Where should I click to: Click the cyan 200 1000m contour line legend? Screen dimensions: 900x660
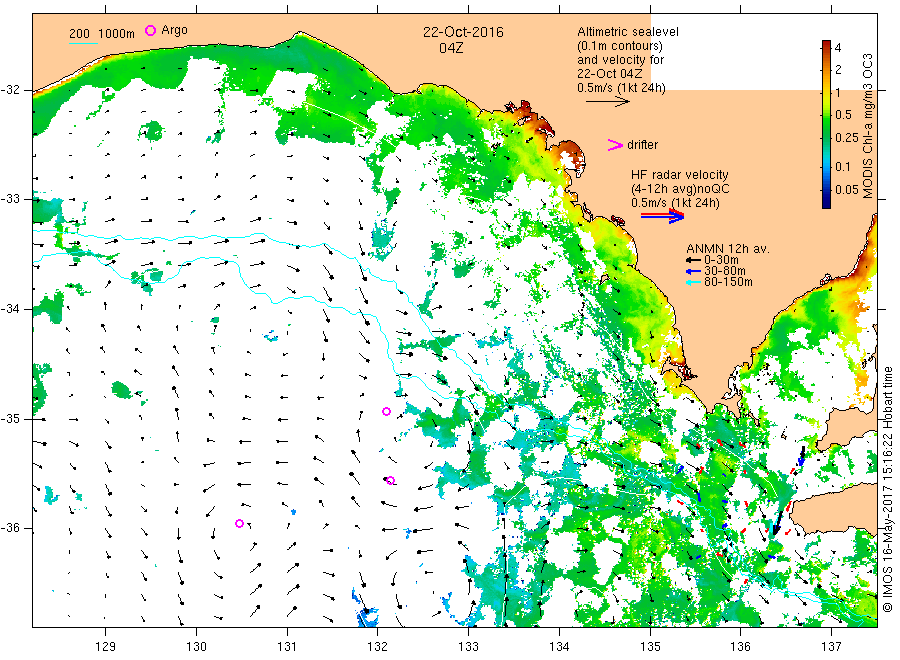(83, 43)
